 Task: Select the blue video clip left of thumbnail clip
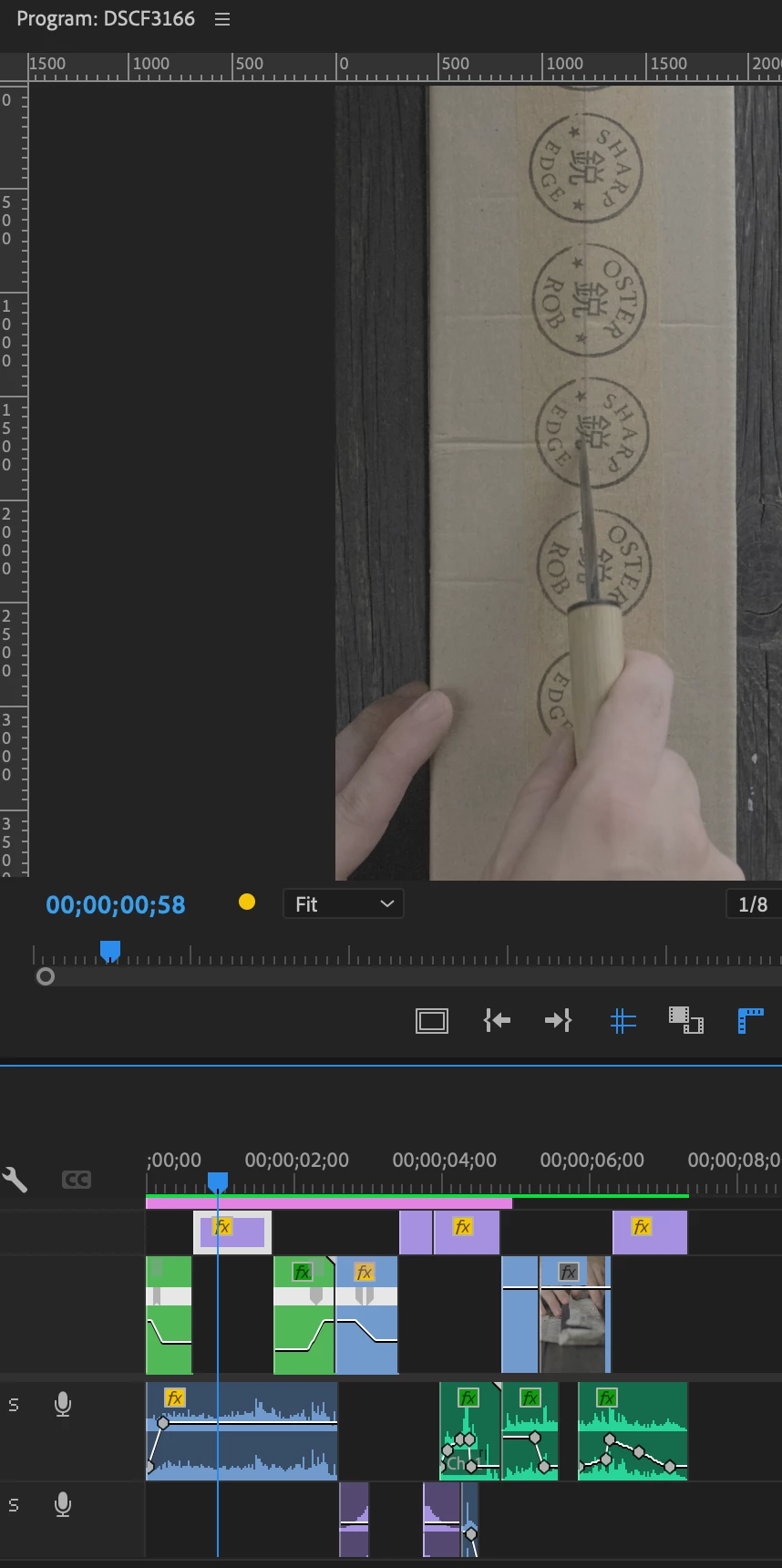click(x=520, y=1315)
